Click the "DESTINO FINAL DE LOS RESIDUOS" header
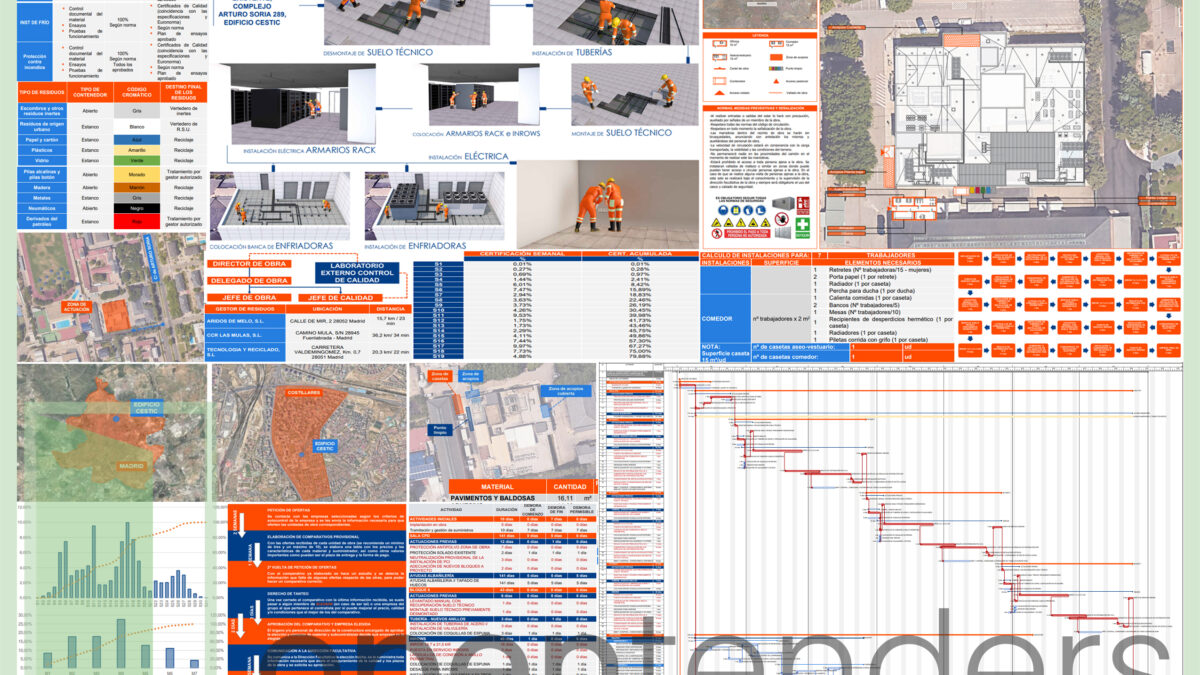Image resolution: width=1200 pixels, height=675 pixels. (x=183, y=93)
